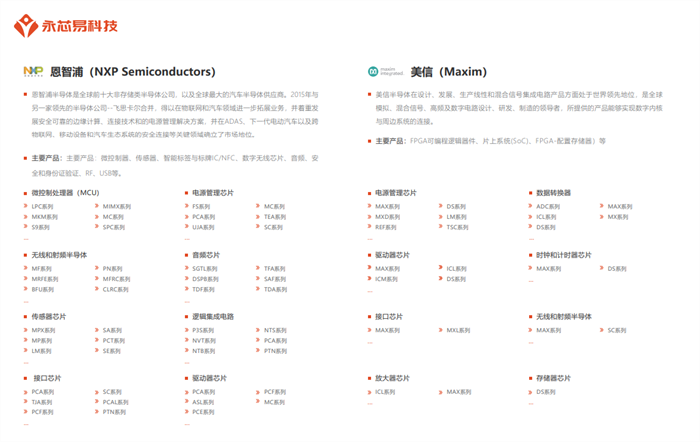Select the LPC系列 microcontroller link

[x=42, y=206]
